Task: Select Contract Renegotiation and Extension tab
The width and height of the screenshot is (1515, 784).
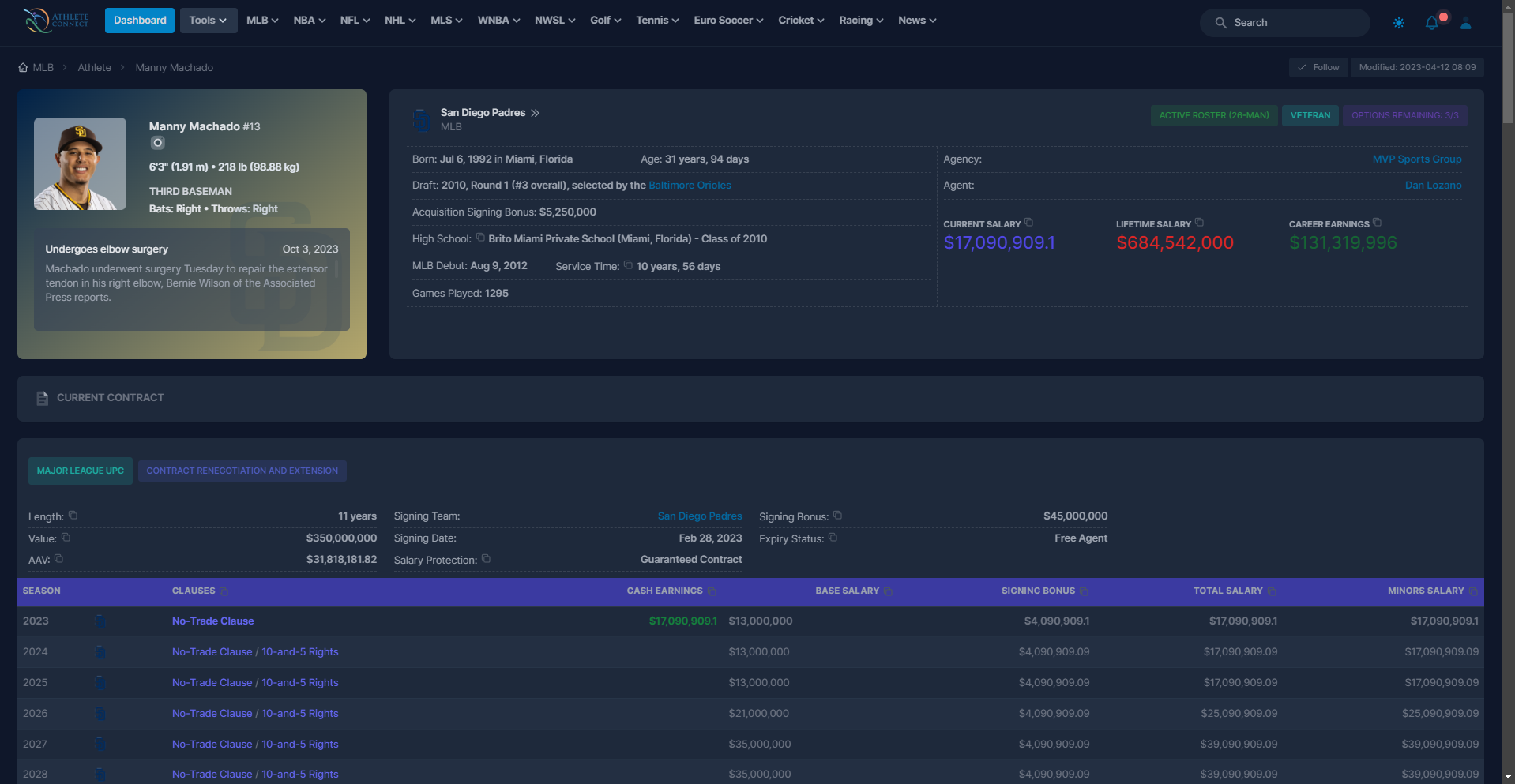Action: click(x=242, y=471)
